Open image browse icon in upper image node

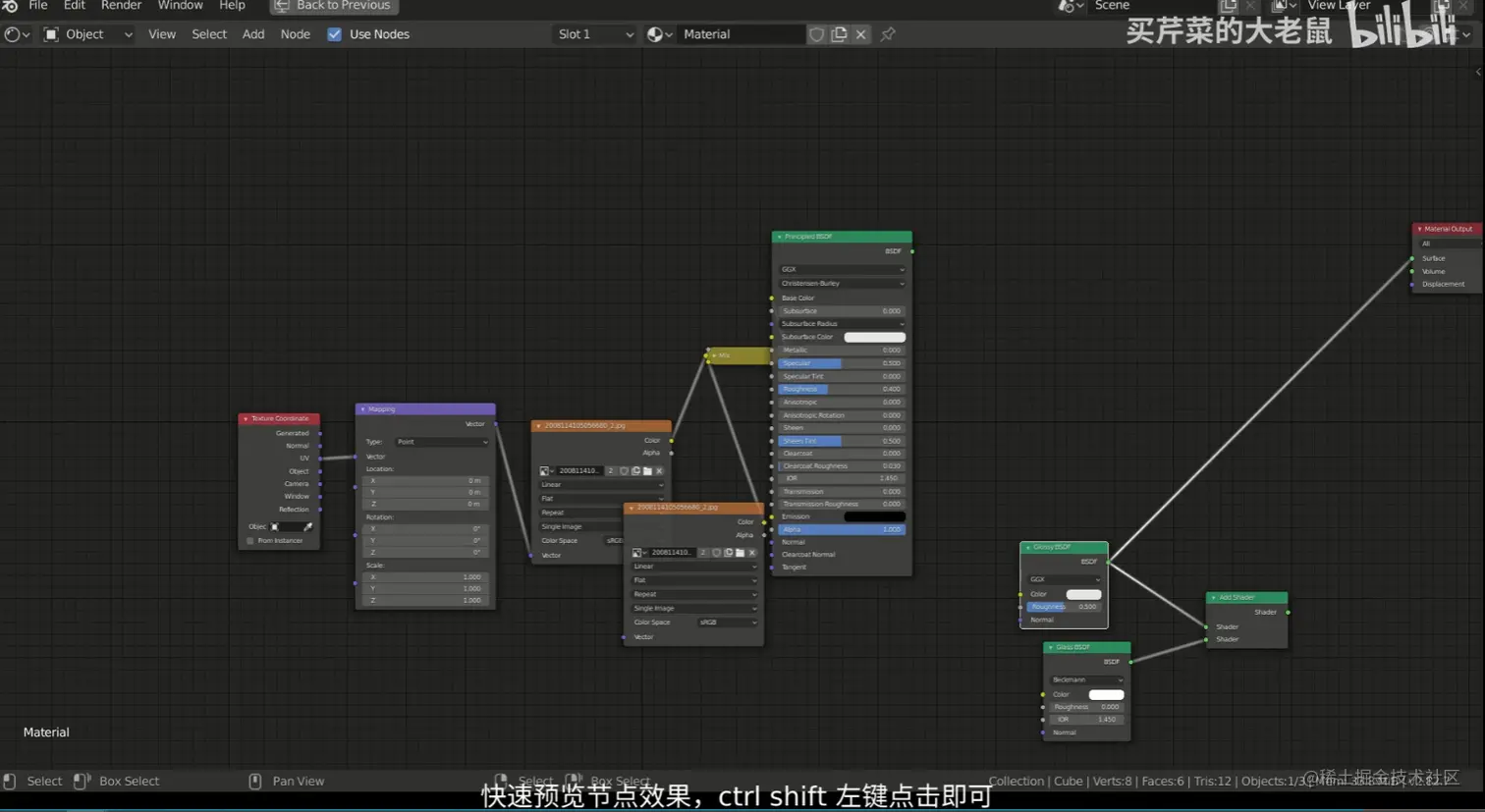tap(547, 471)
